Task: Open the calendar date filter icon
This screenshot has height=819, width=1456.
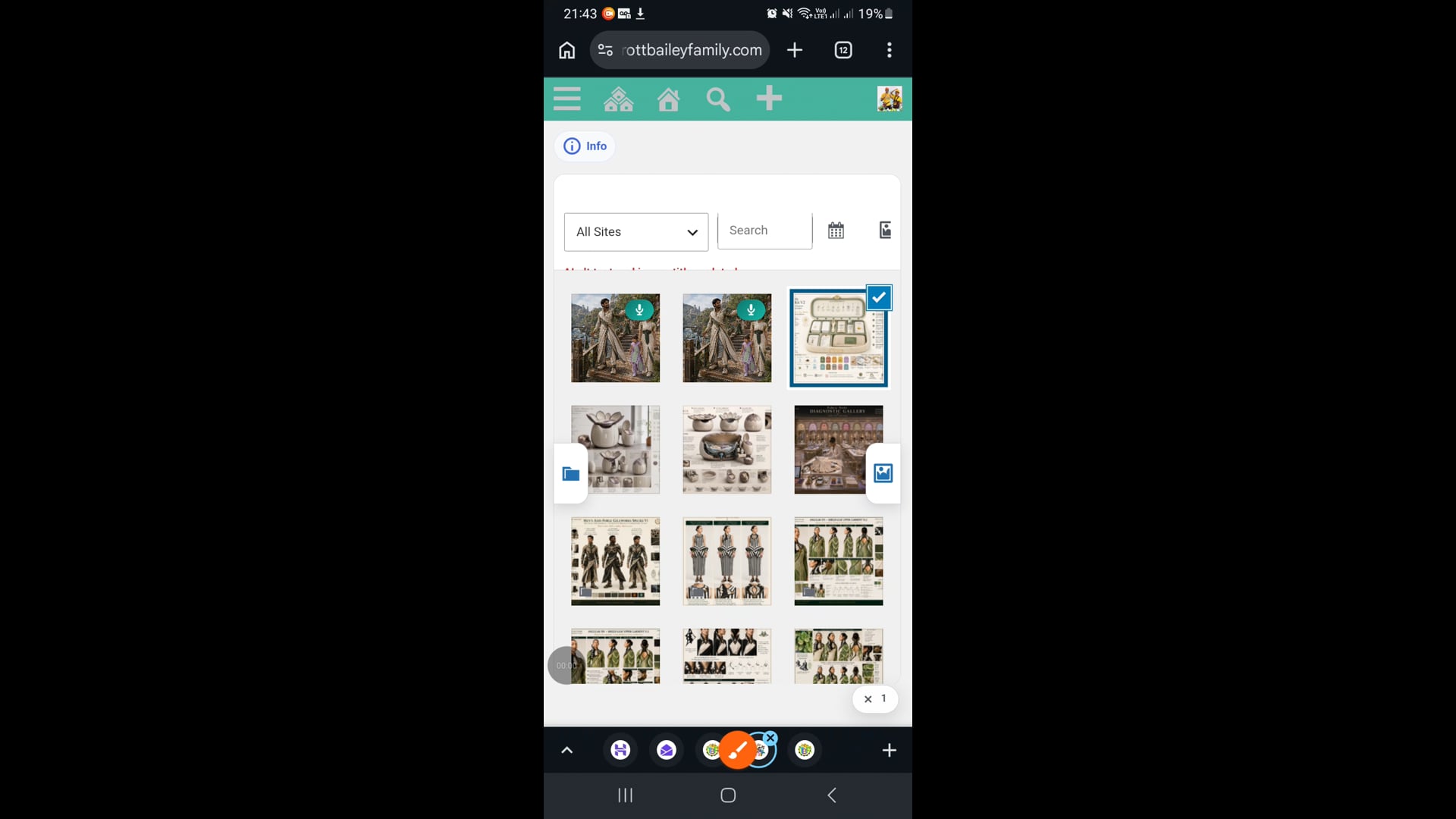Action: point(836,231)
